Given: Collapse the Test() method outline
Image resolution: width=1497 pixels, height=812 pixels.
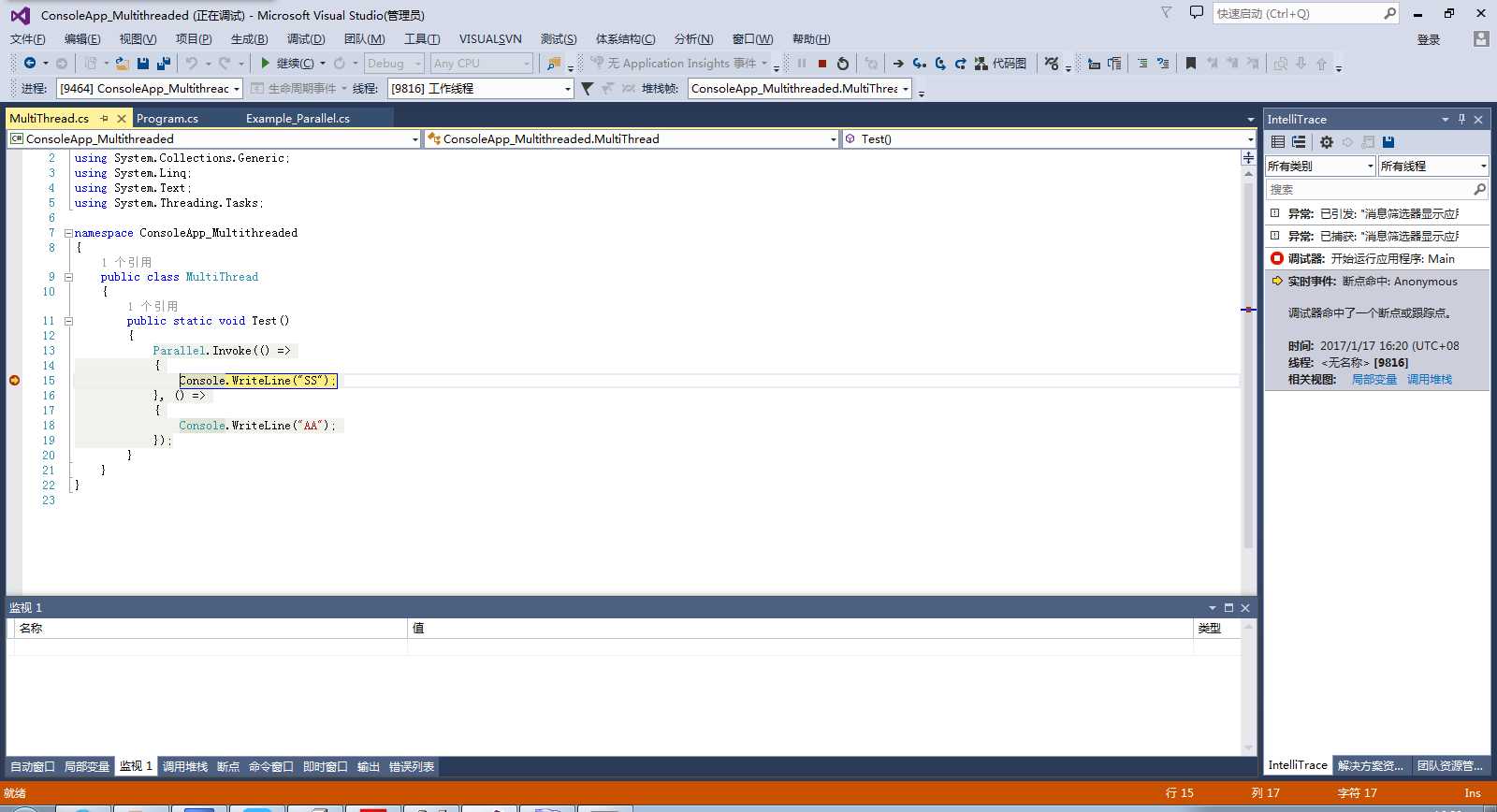Looking at the screenshot, I should 68,321.
